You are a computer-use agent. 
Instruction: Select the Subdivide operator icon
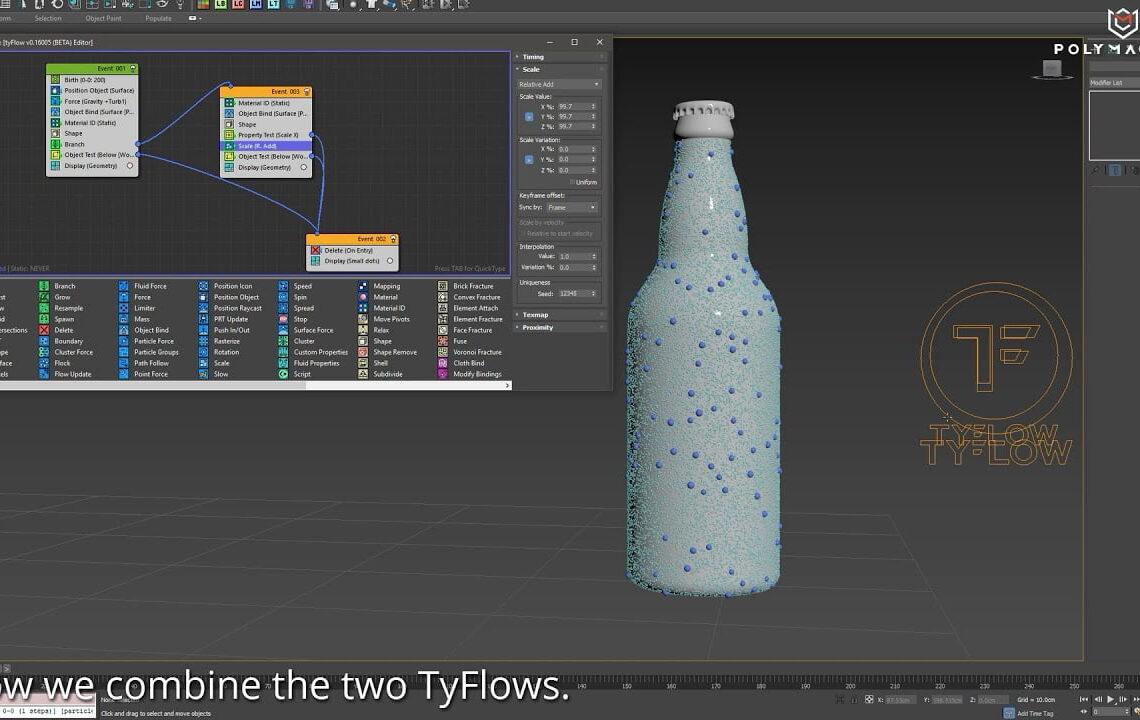(364, 374)
